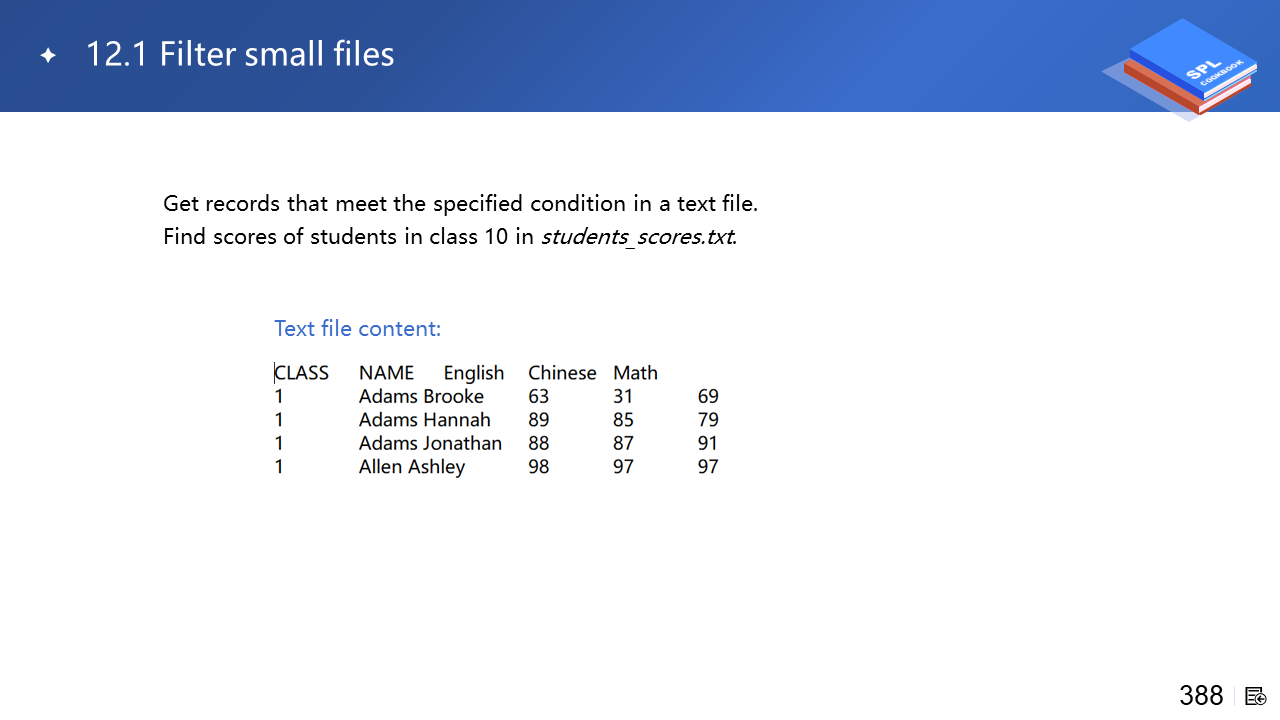Screen dimensions: 1280x720
Task: Click score 63 in Adams Brooke's row
Action: (539, 396)
